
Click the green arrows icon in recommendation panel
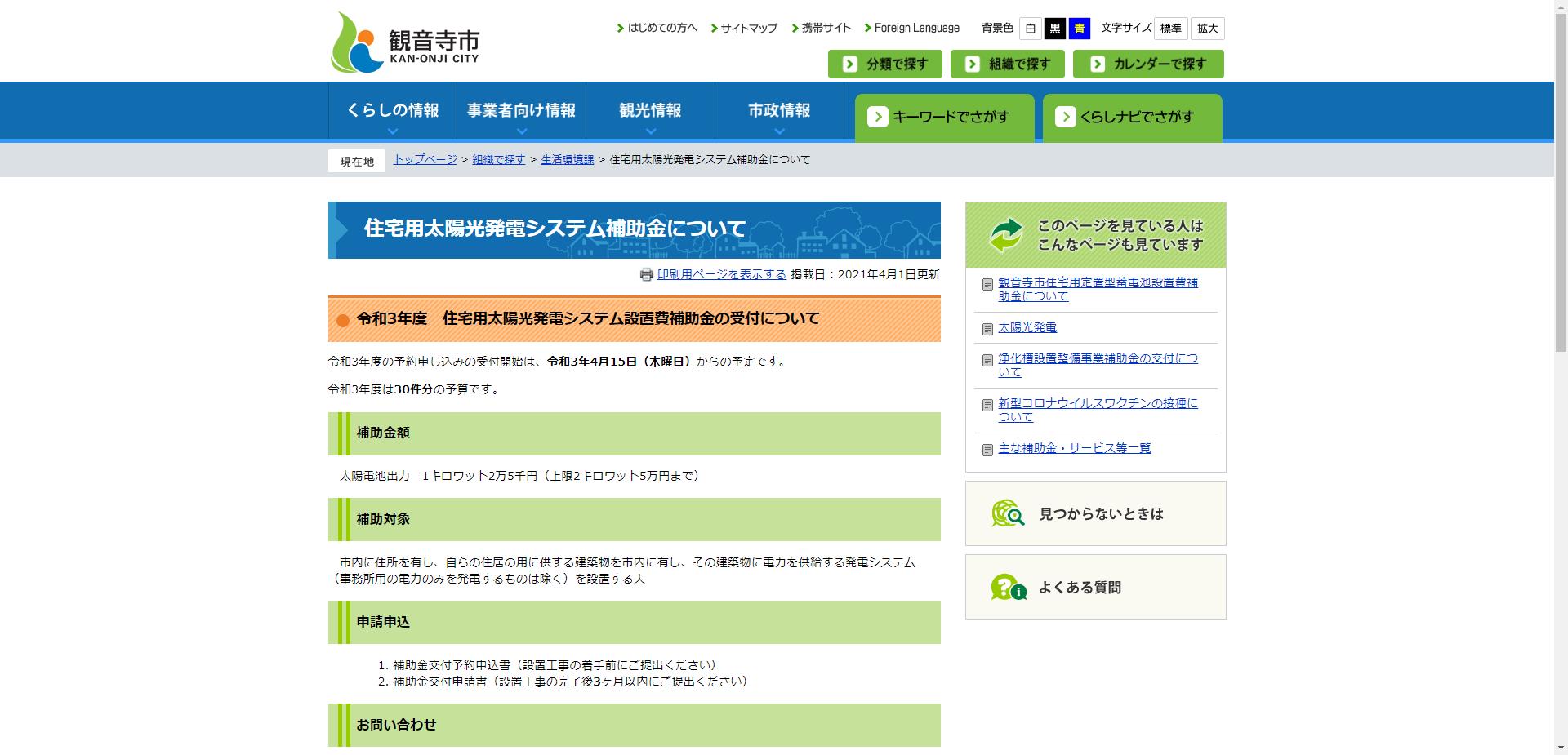pyautogui.click(x=1005, y=235)
